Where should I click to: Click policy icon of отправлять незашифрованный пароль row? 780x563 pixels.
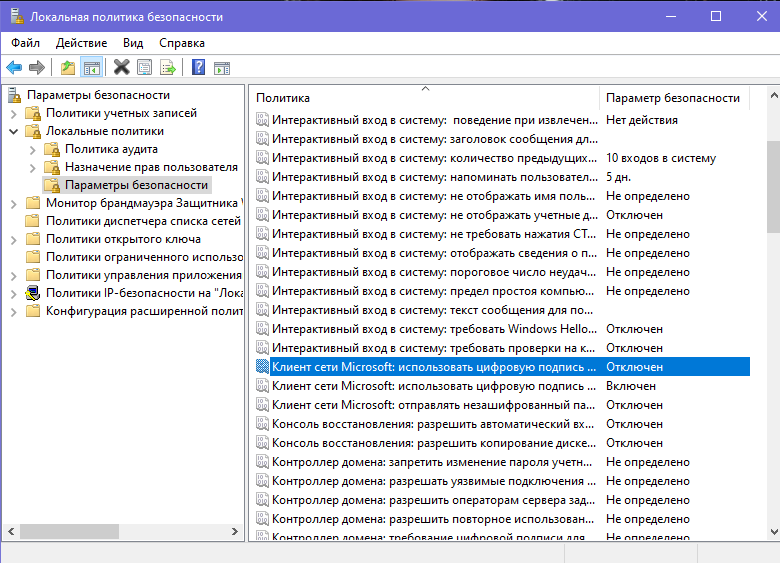point(262,405)
